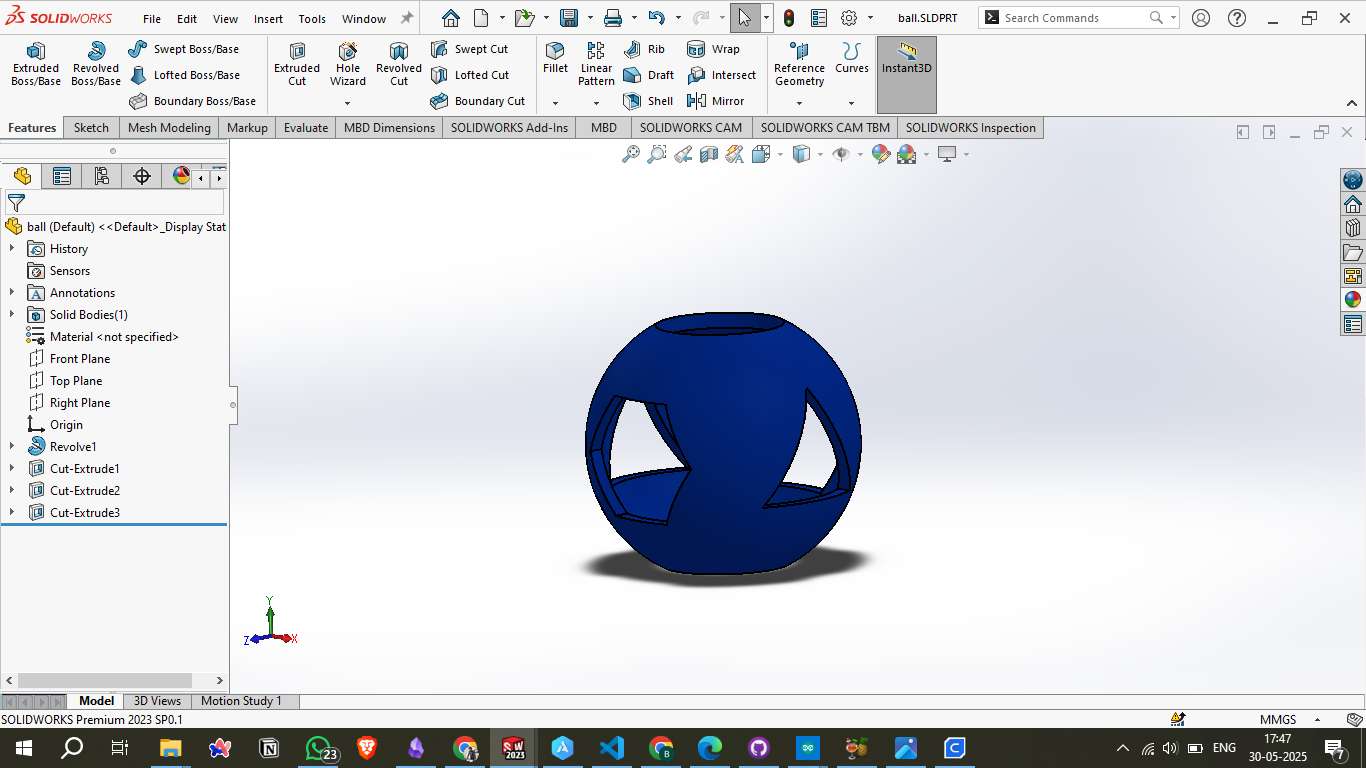Open the units MMGS dropdown
The width and height of the screenshot is (1366, 768).
coord(1318,720)
